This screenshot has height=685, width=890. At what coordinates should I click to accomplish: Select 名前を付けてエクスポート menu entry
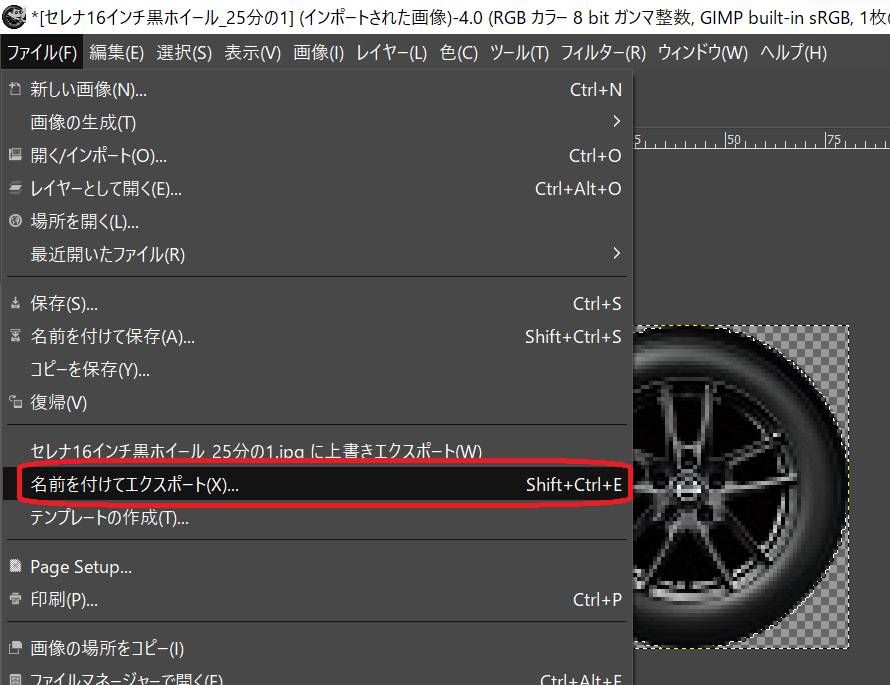[x=135, y=485]
